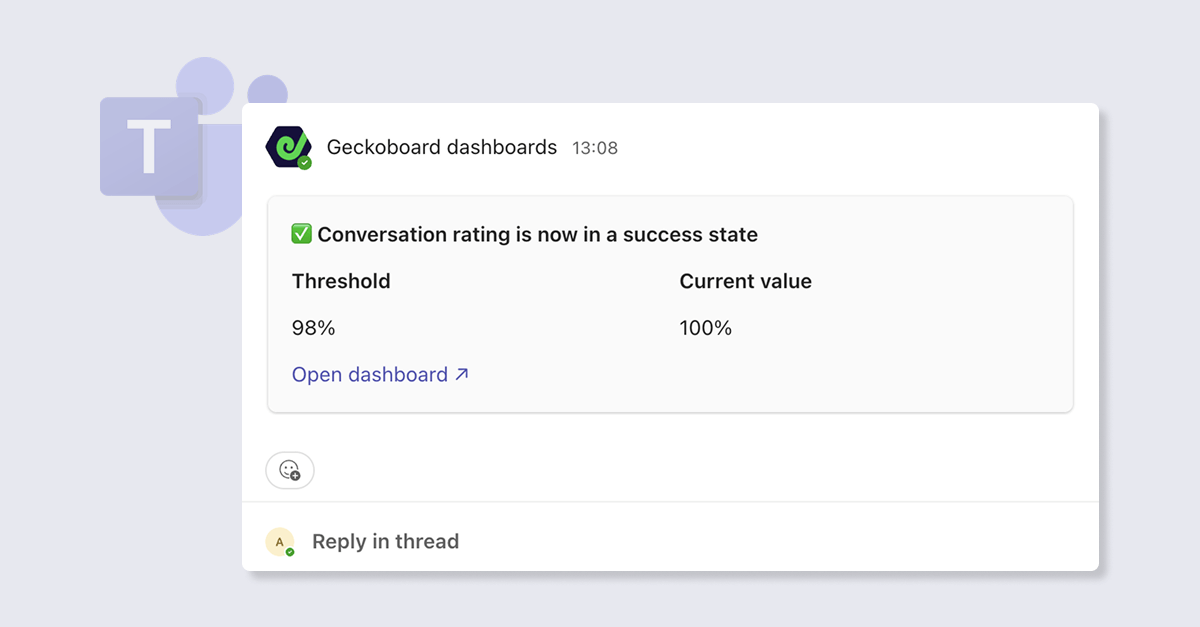Screen dimensions: 1200x627
Task: Click the external link arrow next to Open dashboard
Action: [x=462, y=374]
